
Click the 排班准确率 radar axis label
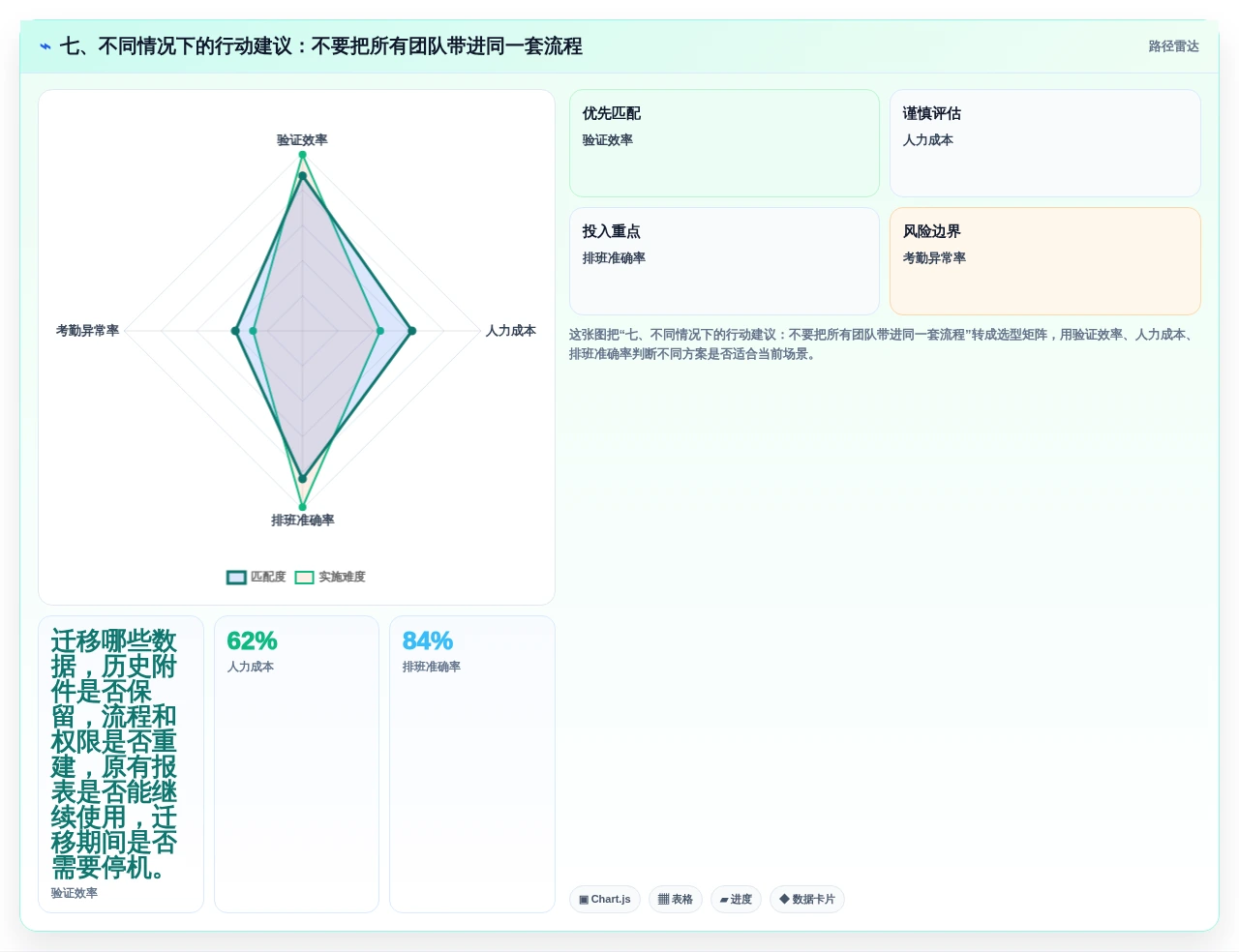[x=302, y=521]
